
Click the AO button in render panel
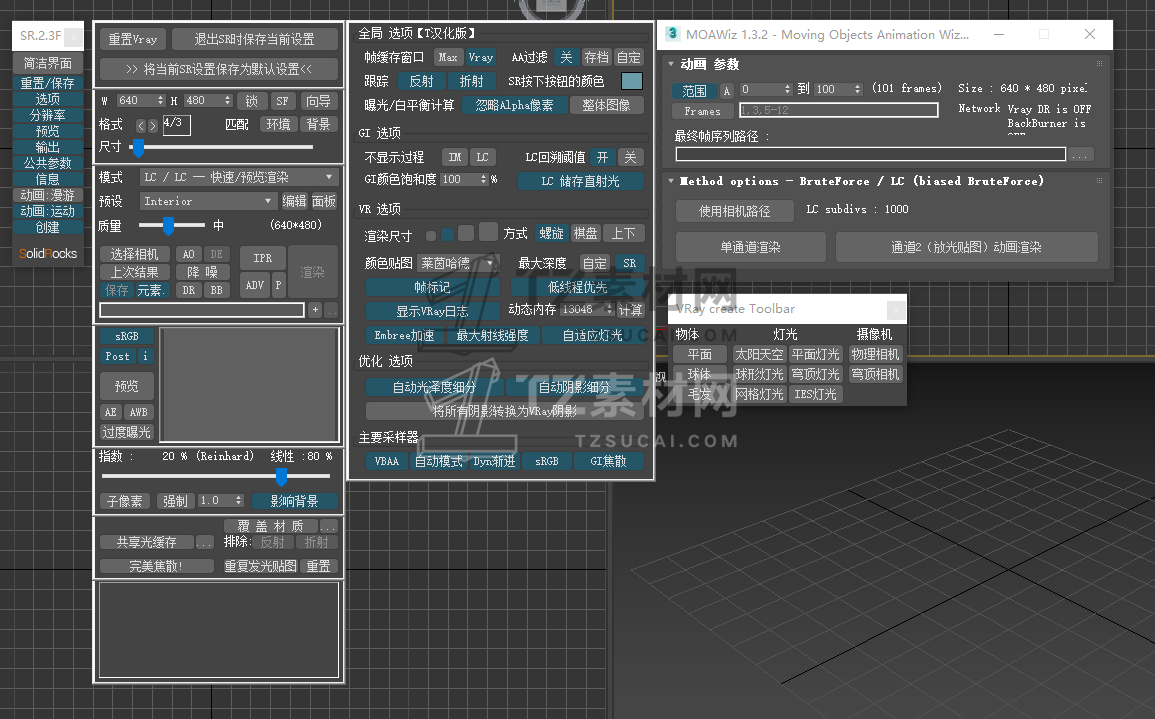pos(188,254)
